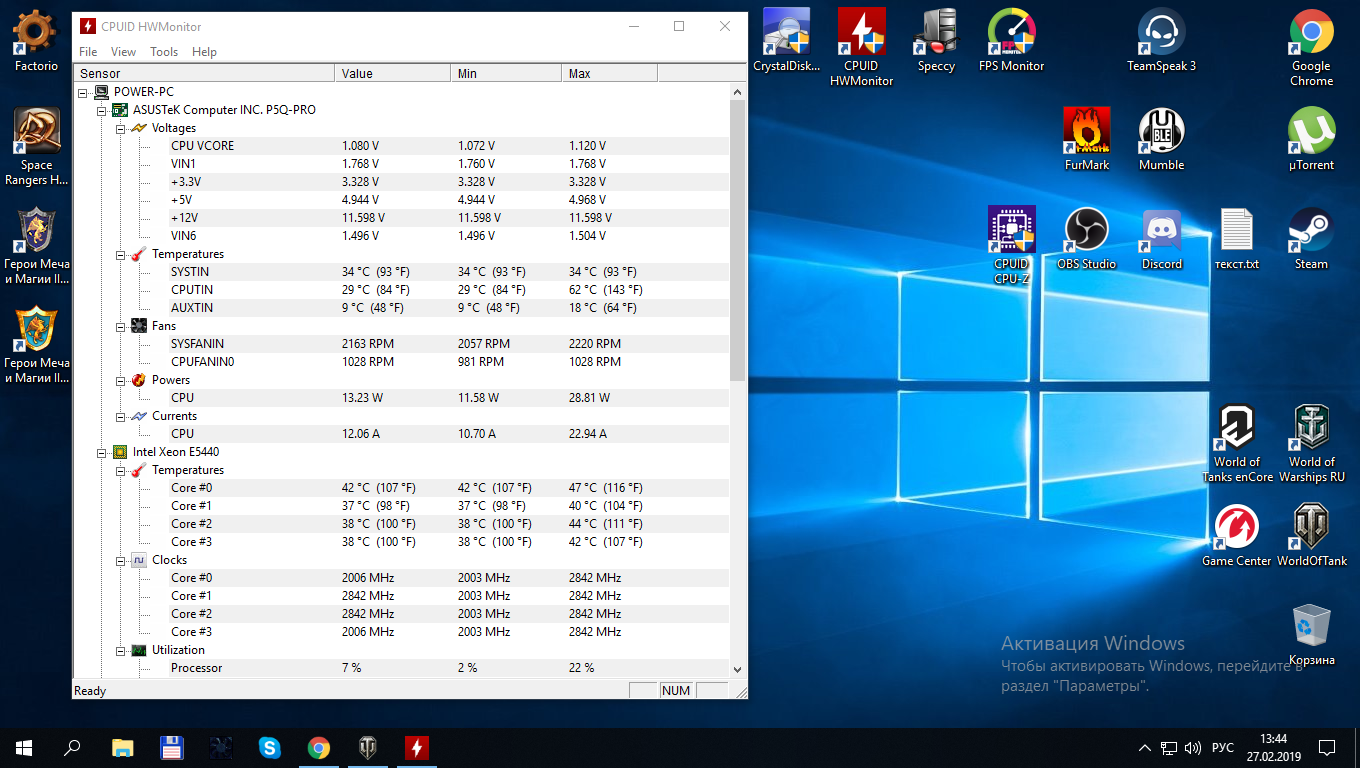Collapse the Clocks group

pyautogui.click(x=120, y=560)
